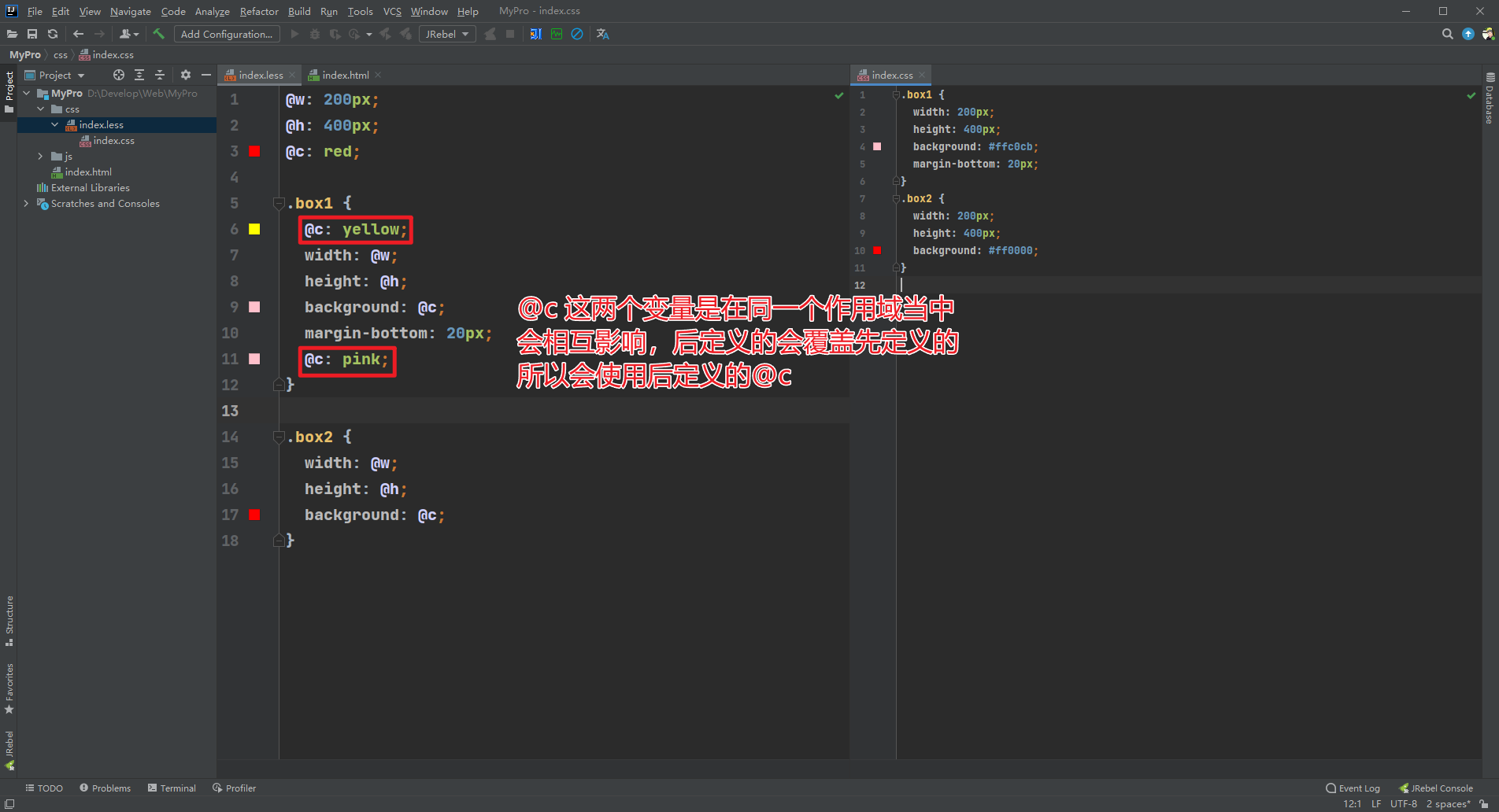Screen dimensions: 1499x812
Task: Fold the .box2 block in index.less
Action: [279, 437]
